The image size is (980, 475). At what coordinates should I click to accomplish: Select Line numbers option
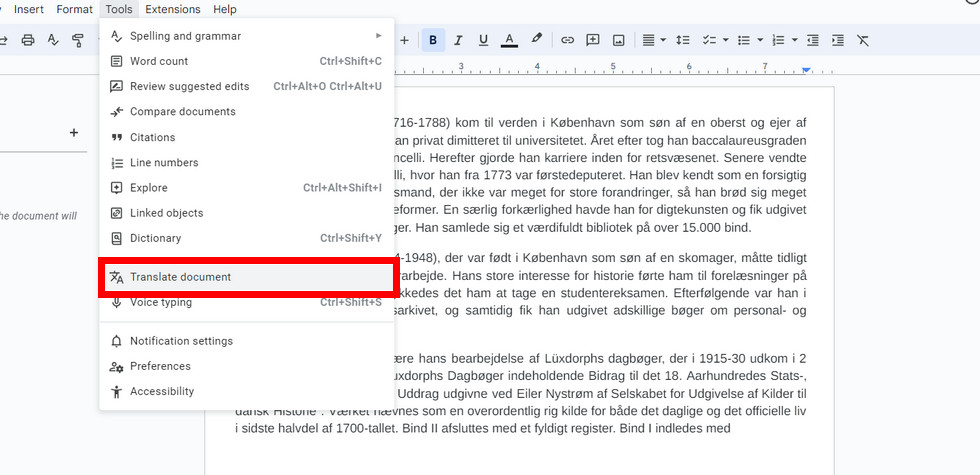pos(247,162)
